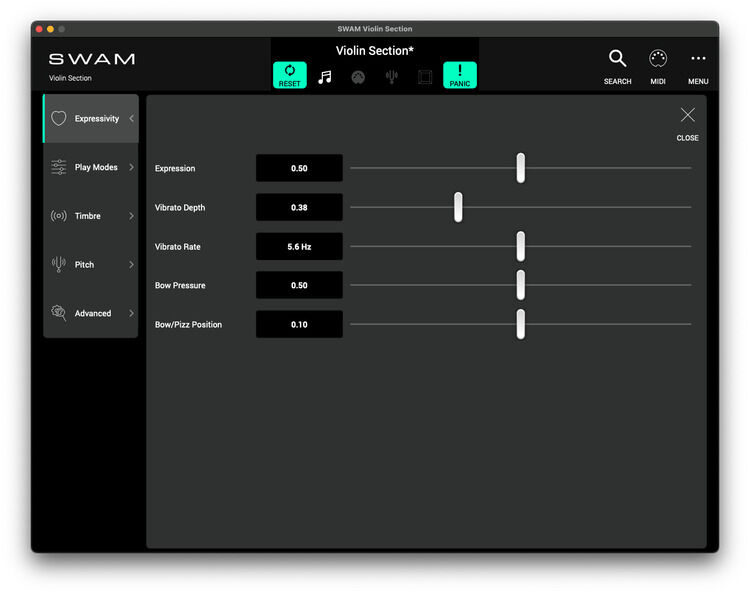750x594 pixels.
Task: Click the Bow Pressure 0.50 value box
Action: tap(299, 285)
